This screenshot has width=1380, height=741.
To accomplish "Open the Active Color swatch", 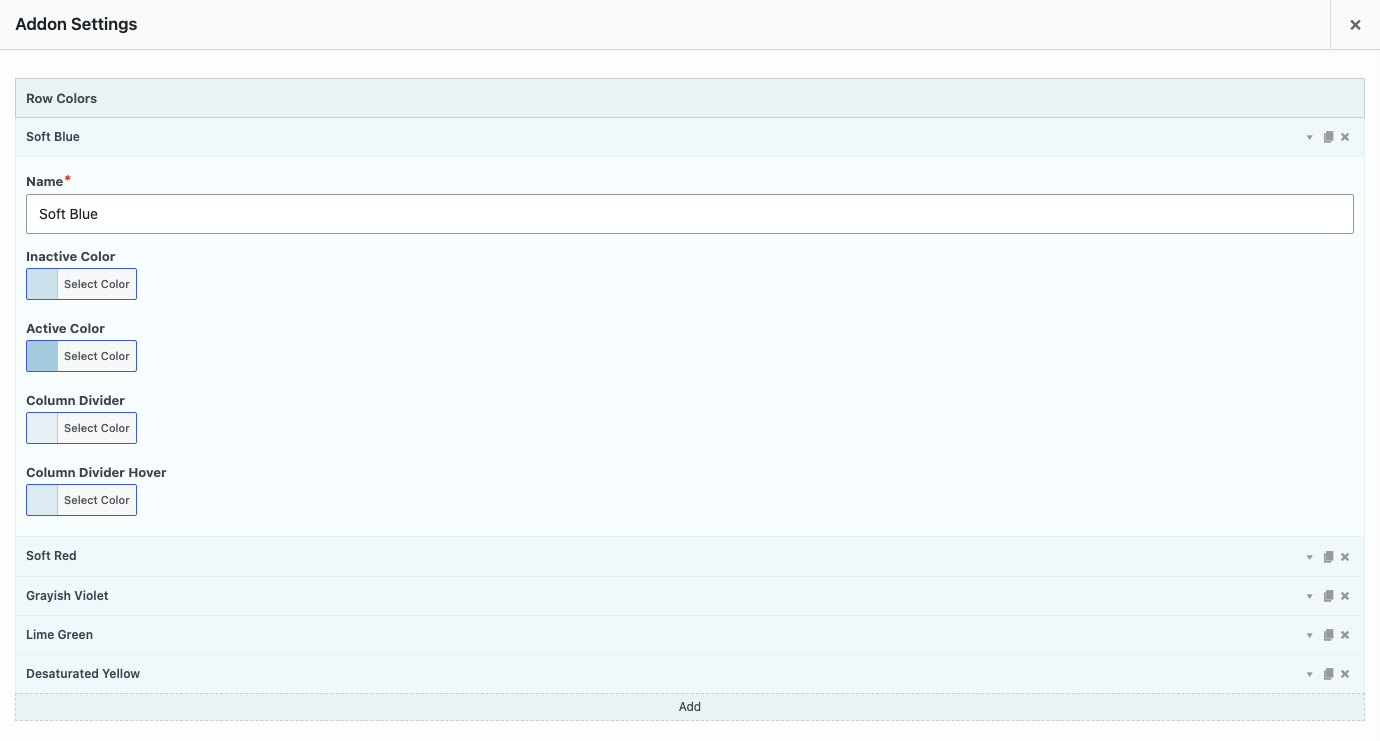I will pyautogui.click(x=42, y=356).
